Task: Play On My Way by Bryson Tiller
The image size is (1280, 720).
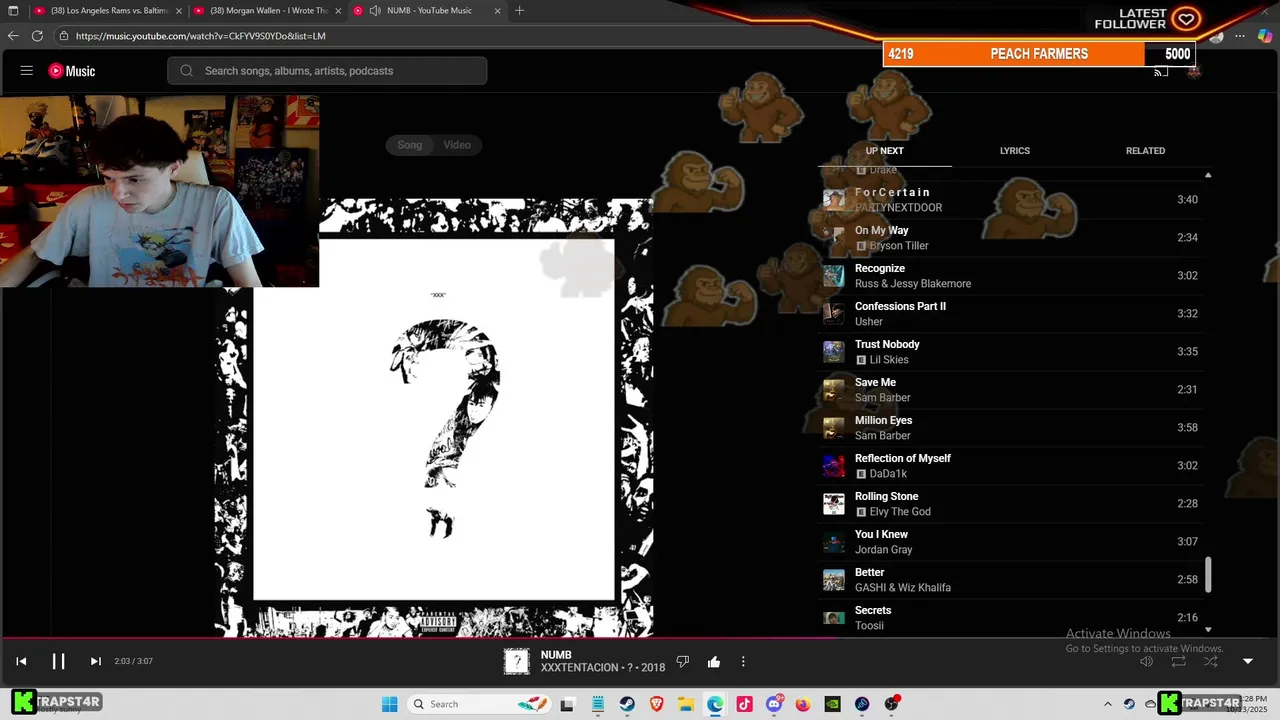Action: click(1010, 238)
